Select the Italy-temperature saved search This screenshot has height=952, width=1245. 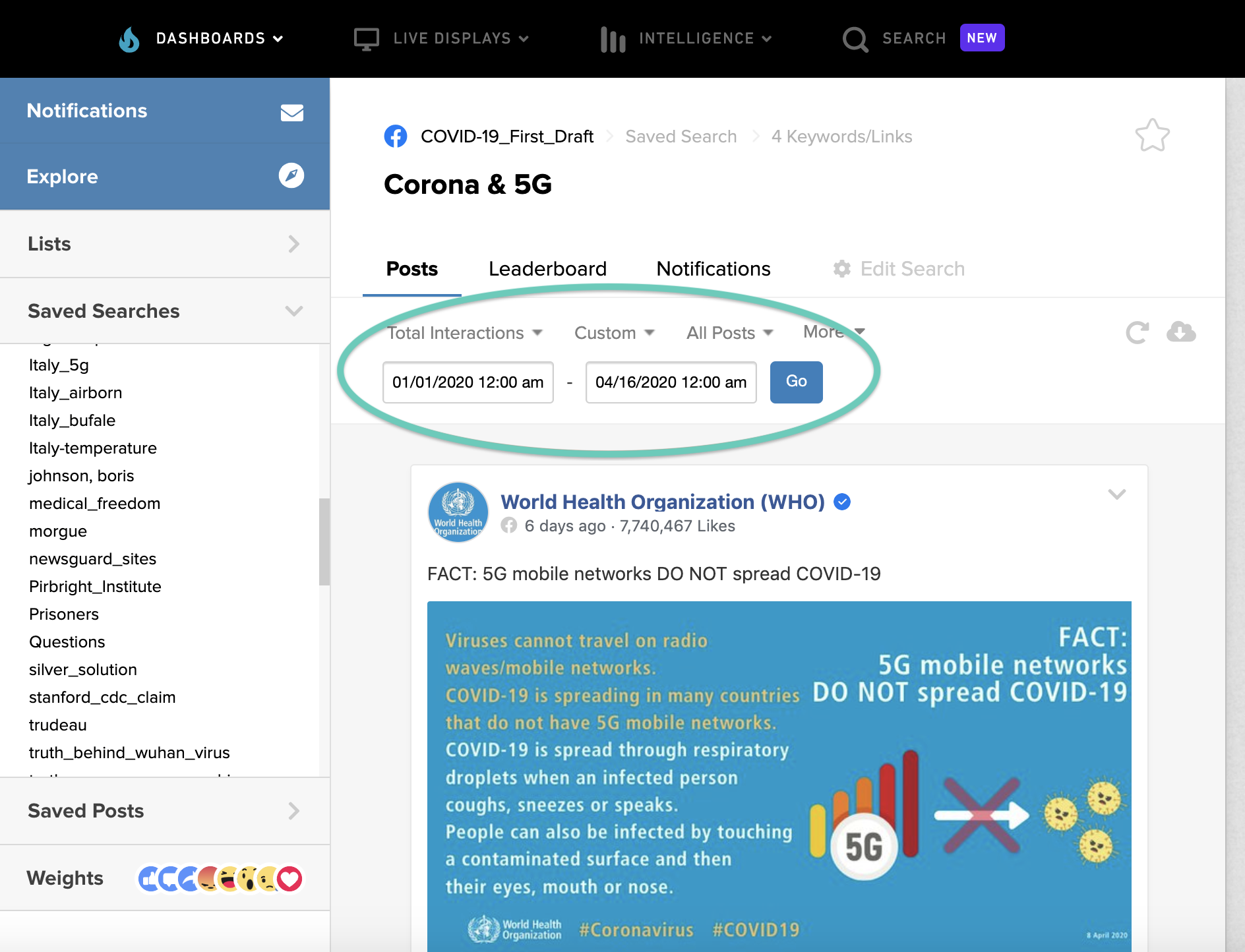[x=92, y=448]
